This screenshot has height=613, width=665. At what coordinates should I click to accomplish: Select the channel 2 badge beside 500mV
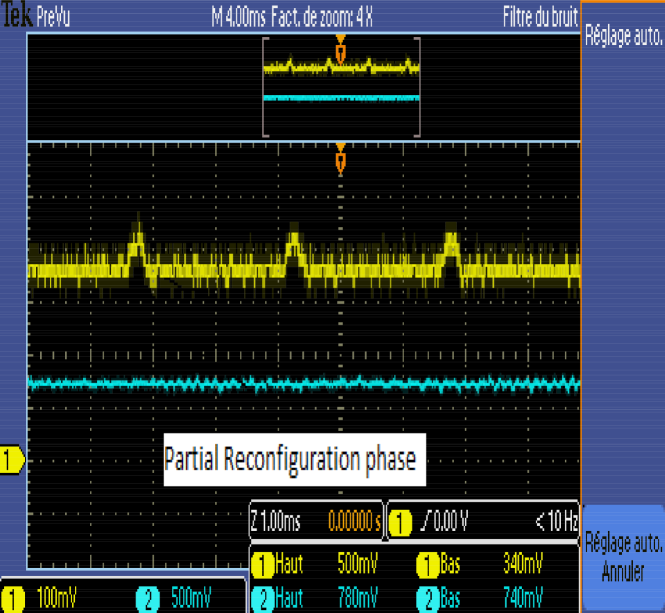pyautogui.click(x=147, y=599)
